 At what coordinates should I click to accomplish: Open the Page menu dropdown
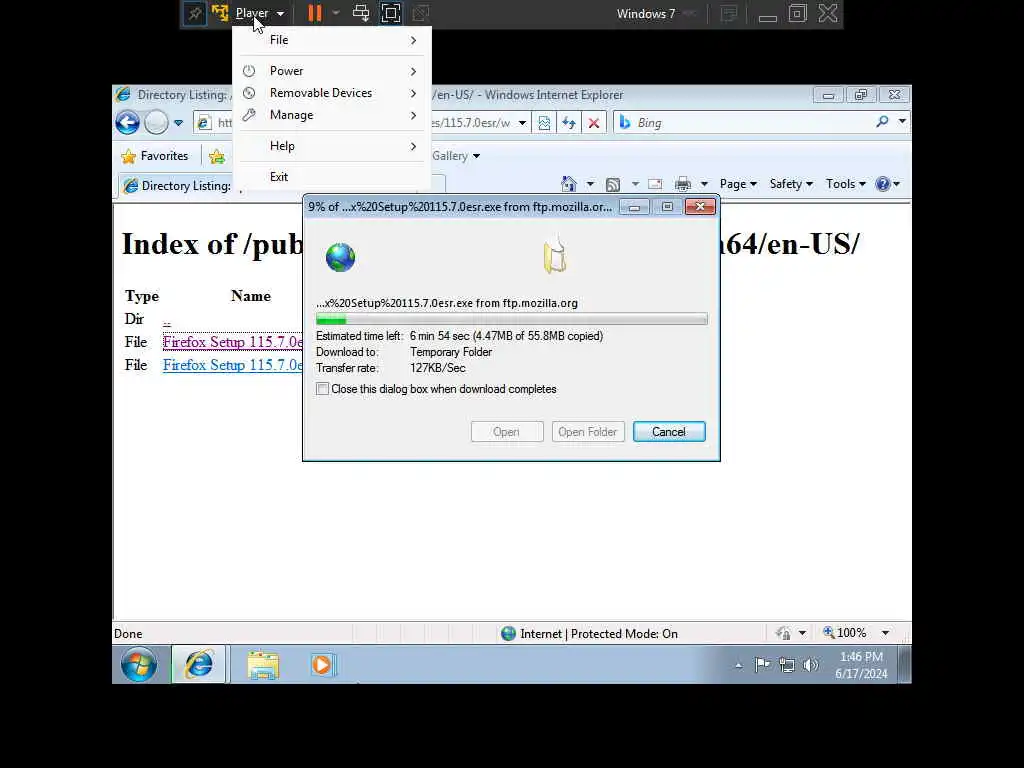point(738,184)
